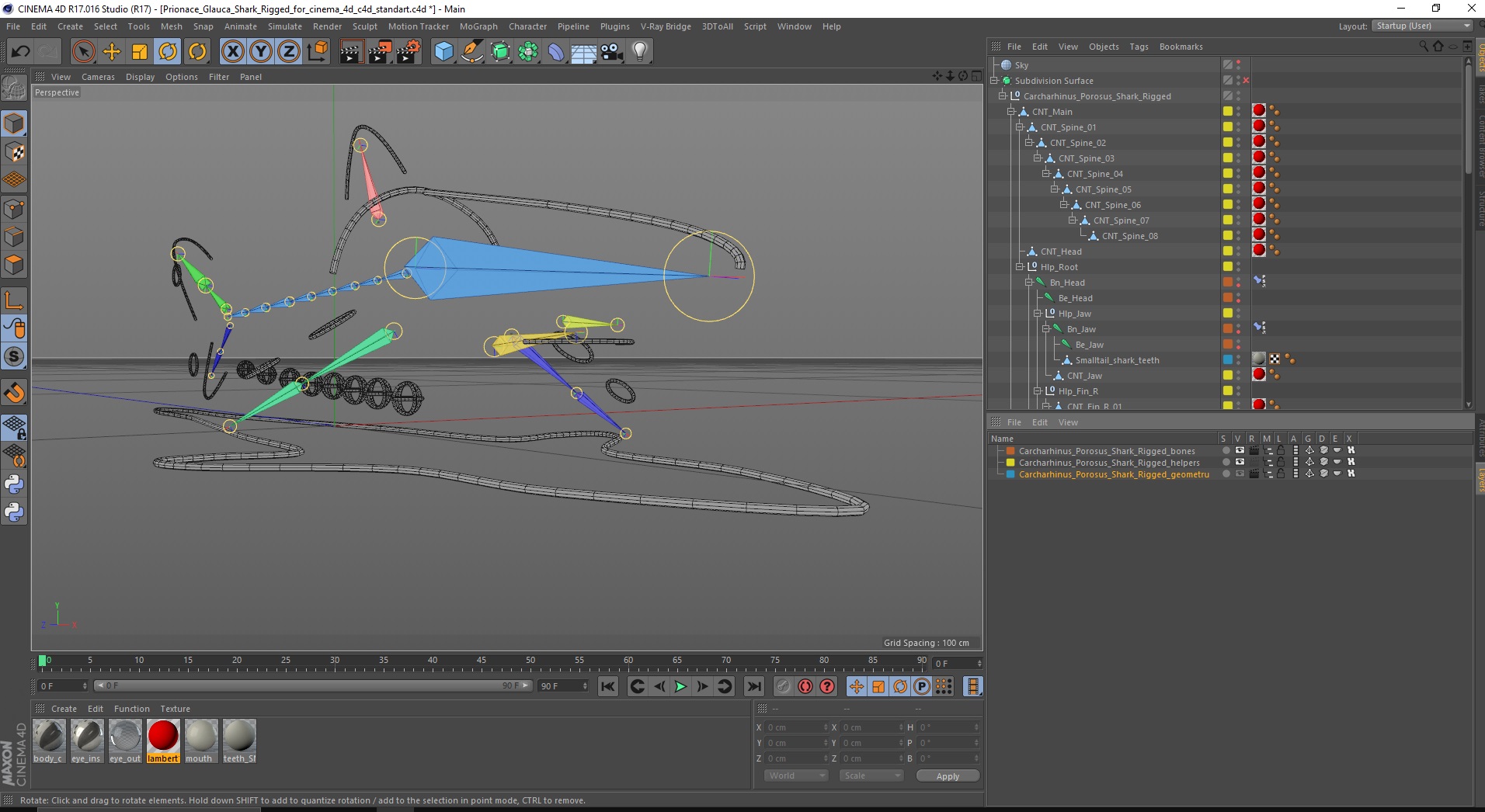Play the animation forward
Viewport: 1485px width, 812px height.
point(680,686)
